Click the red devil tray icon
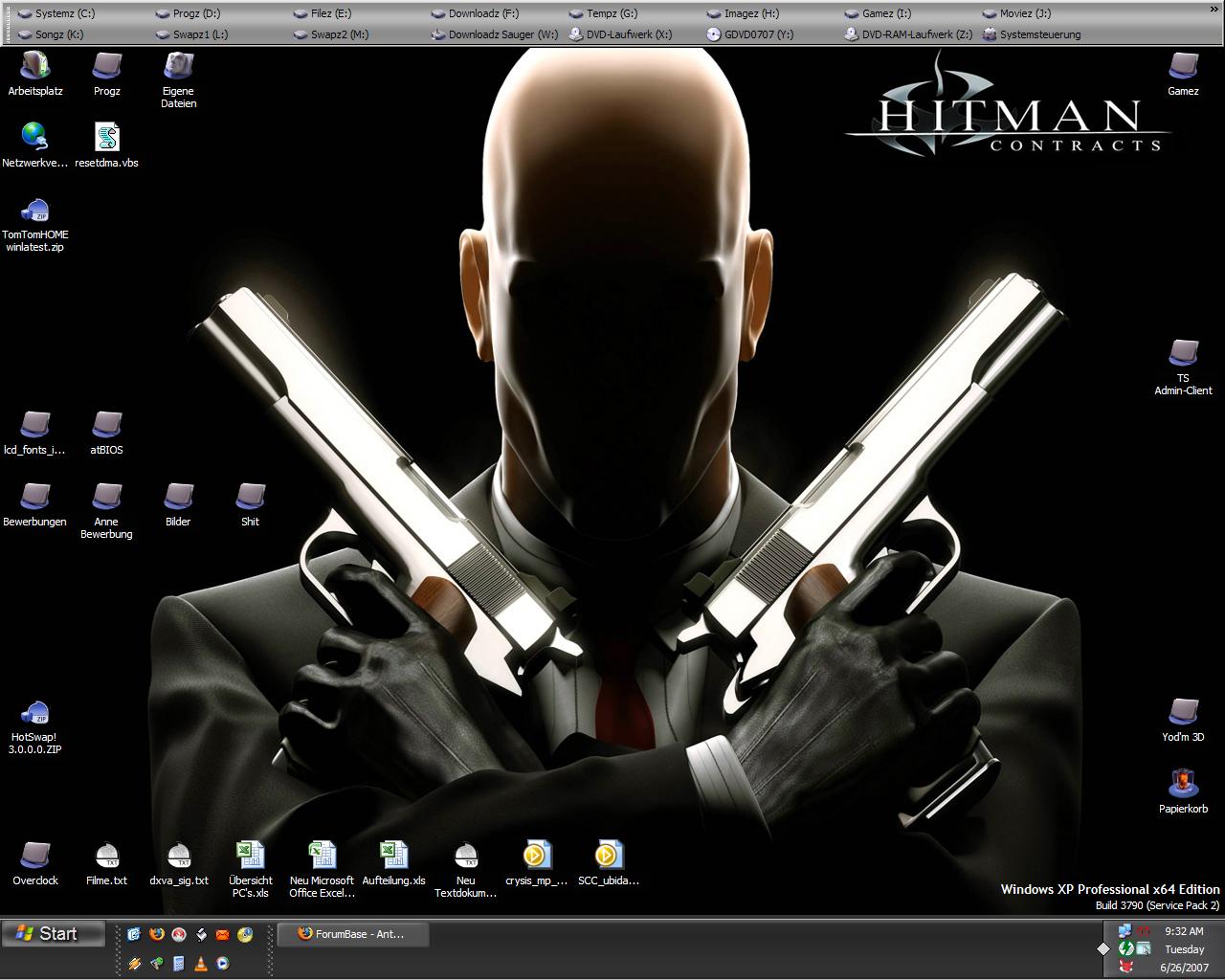 1126,966
